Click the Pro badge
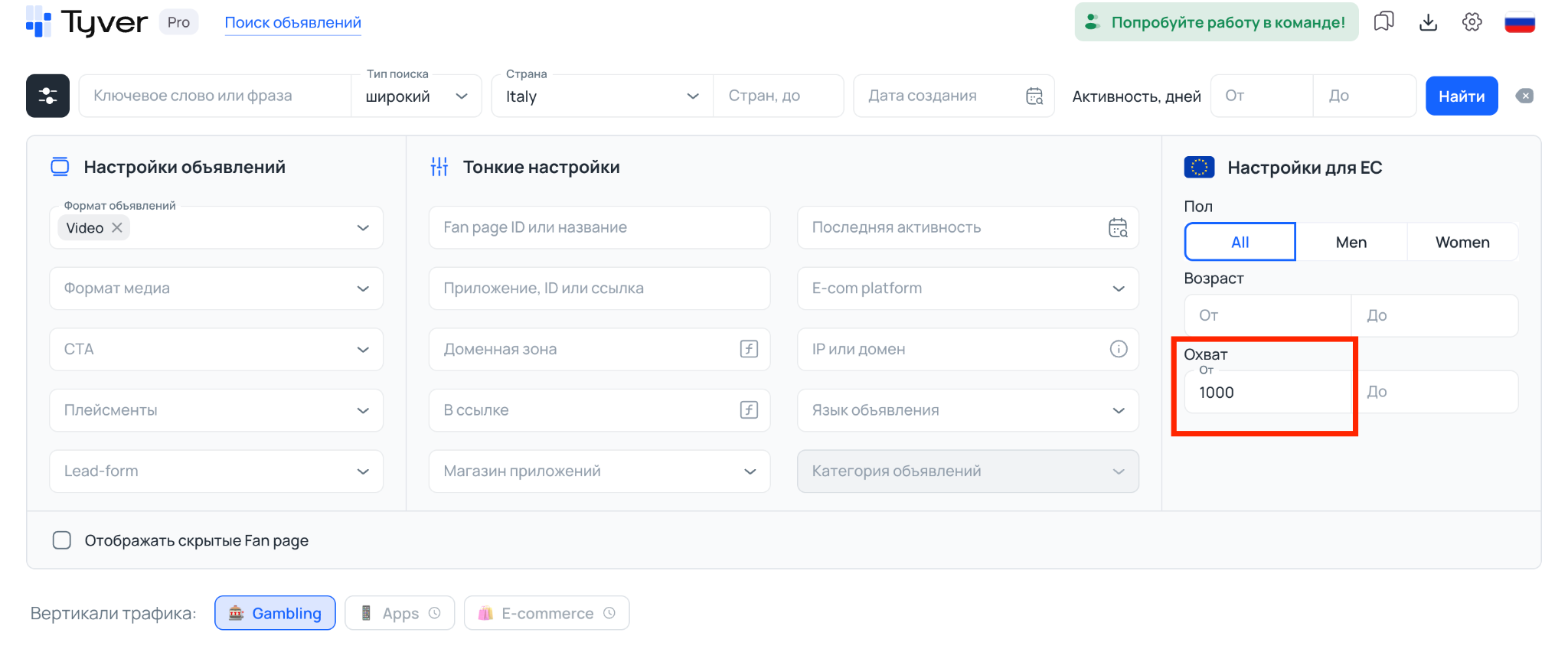This screenshot has height=662, width=1568. click(x=178, y=22)
